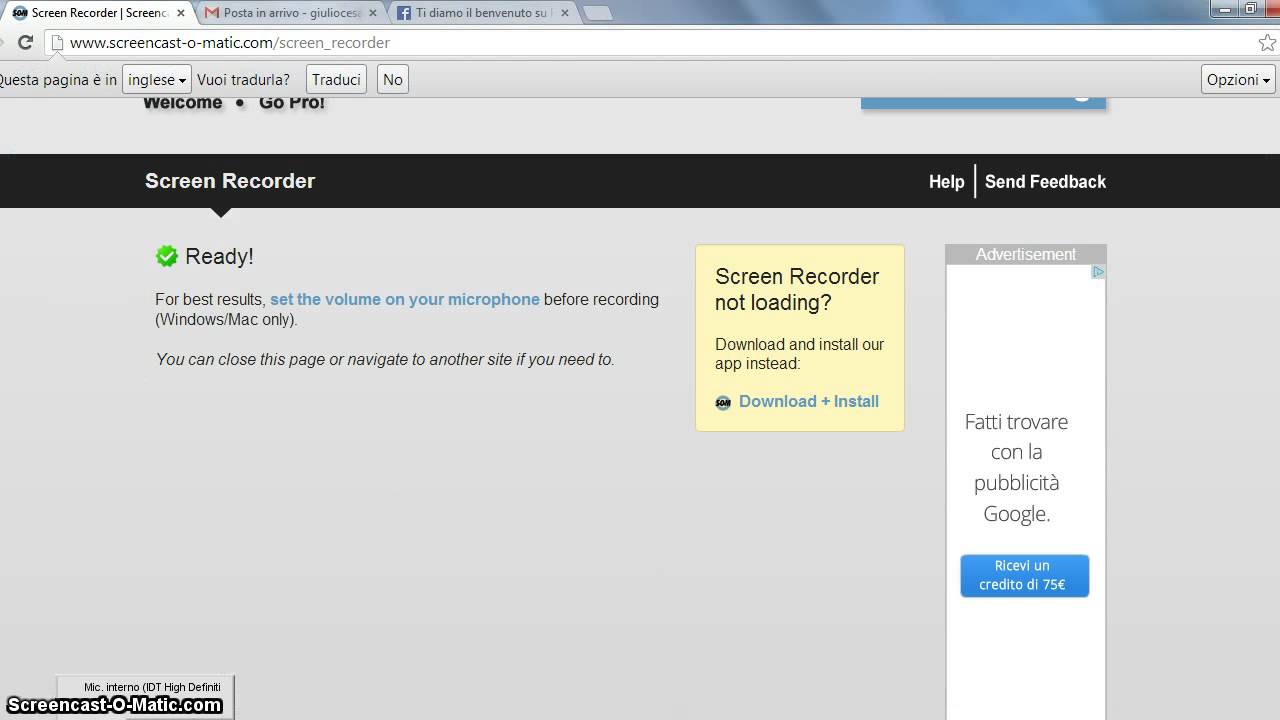Open the Help link in header
This screenshot has width=1280, height=720.
pyautogui.click(x=946, y=182)
